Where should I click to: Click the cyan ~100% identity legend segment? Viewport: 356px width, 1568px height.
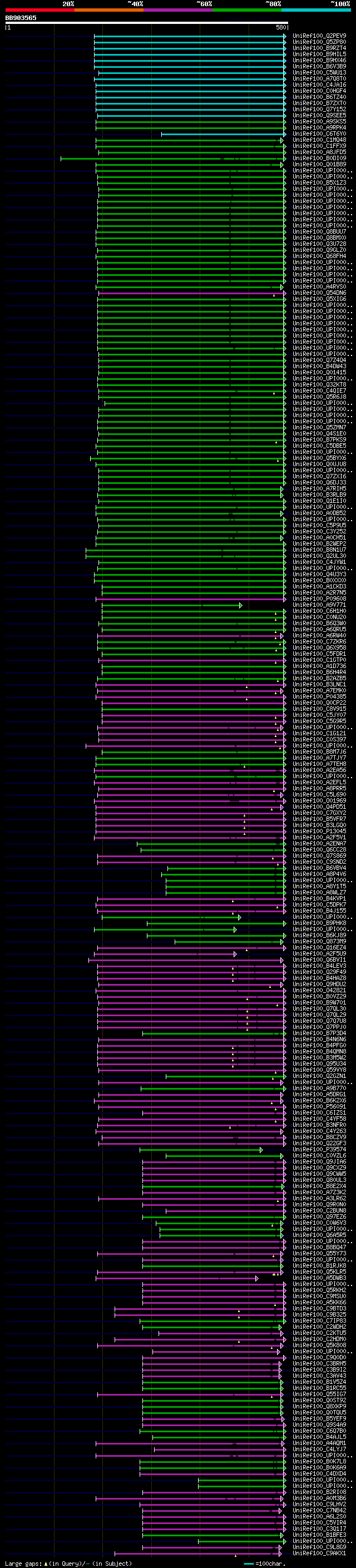(317, 10)
